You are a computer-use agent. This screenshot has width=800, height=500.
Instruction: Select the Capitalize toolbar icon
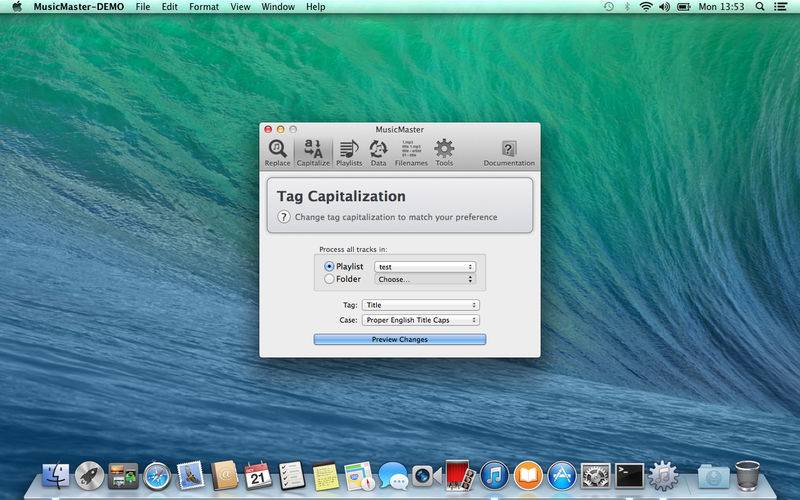click(x=313, y=153)
